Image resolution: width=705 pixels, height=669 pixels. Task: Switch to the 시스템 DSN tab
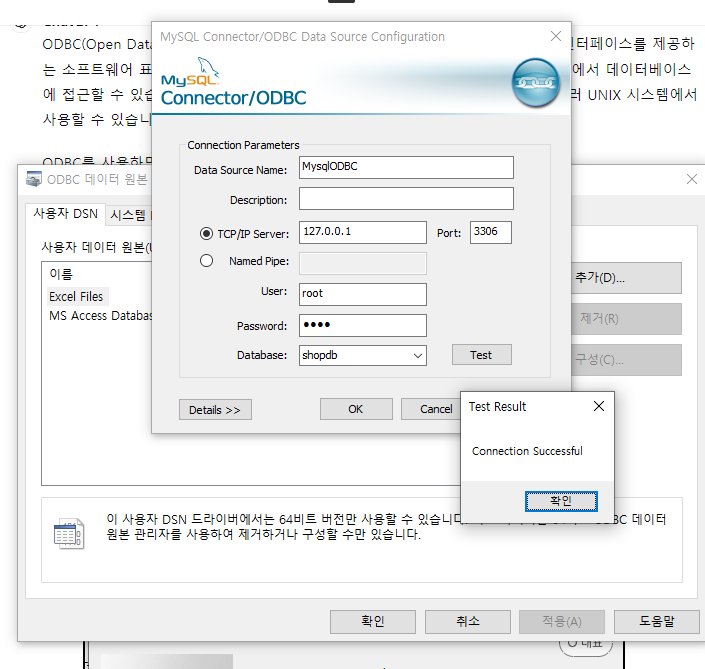(x=129, y=215)
